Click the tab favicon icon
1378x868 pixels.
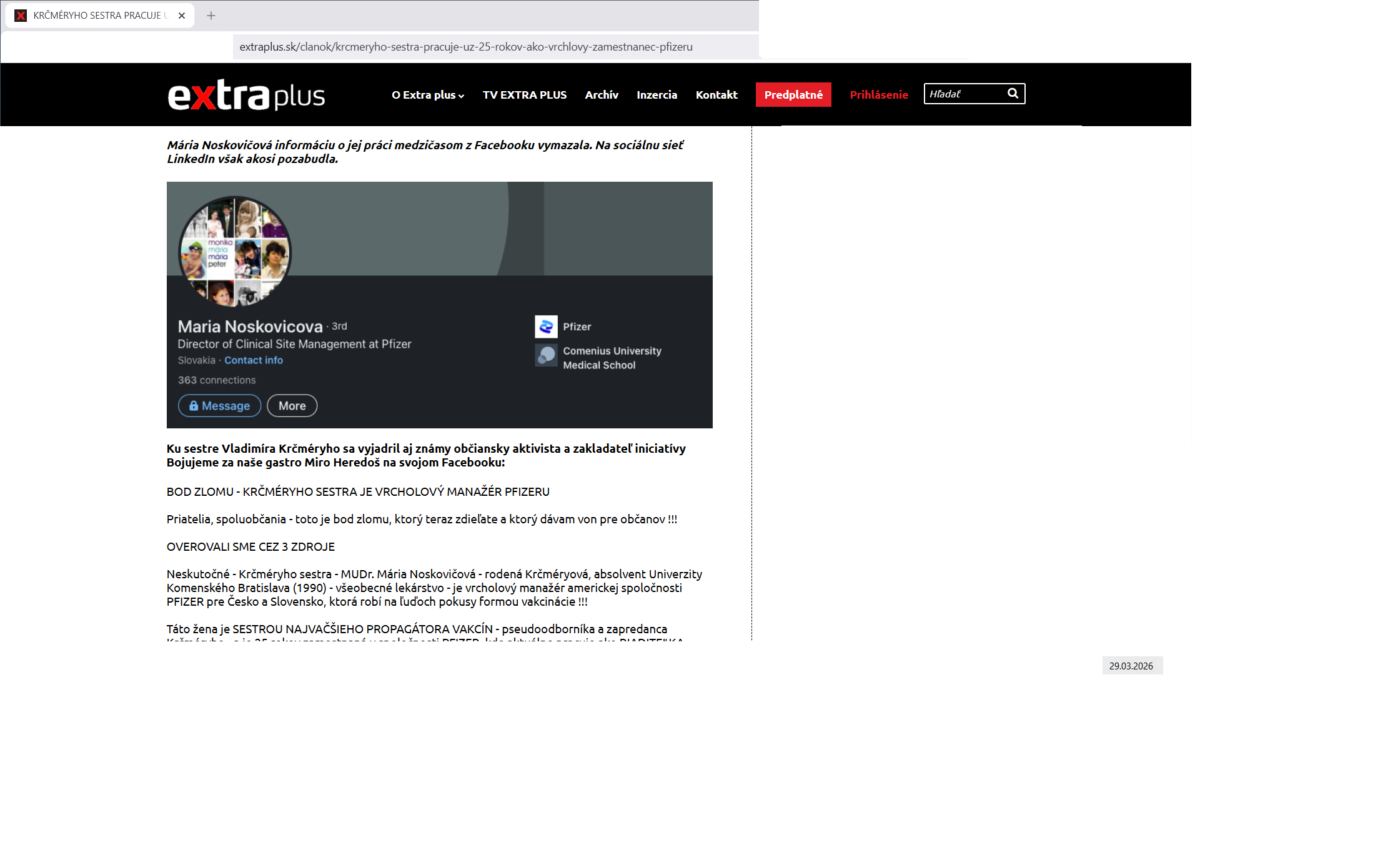[x=21, y=16]
